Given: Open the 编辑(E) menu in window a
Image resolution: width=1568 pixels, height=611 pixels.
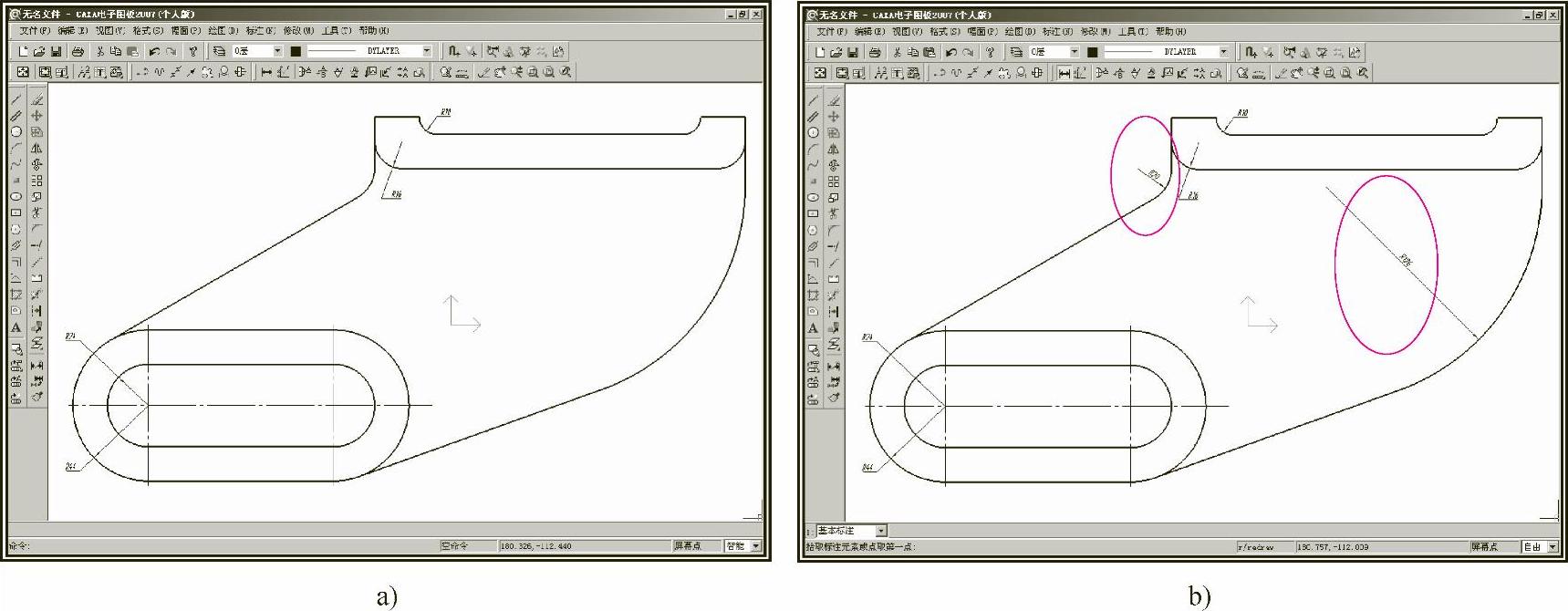Looking at the screenshot, I should coord(72,31).
